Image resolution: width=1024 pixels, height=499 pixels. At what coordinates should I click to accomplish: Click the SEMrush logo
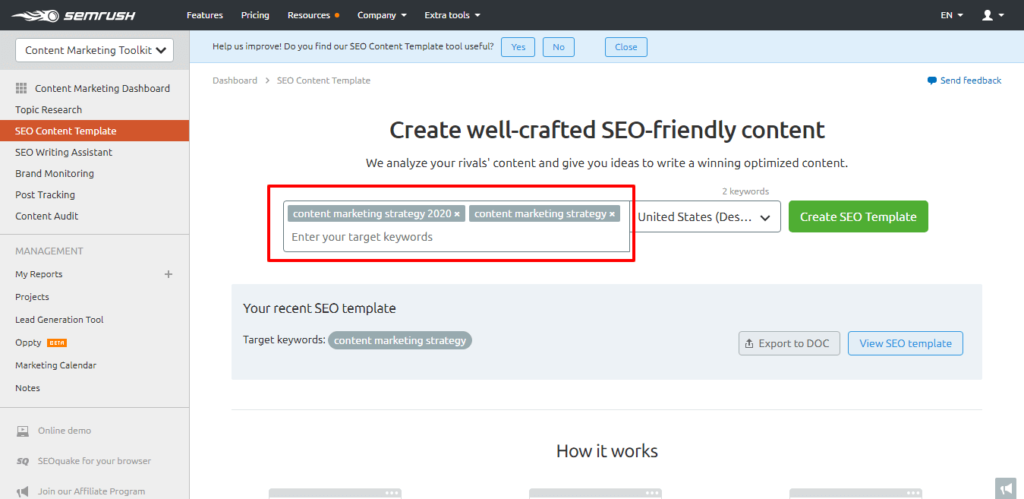[72, 15]
